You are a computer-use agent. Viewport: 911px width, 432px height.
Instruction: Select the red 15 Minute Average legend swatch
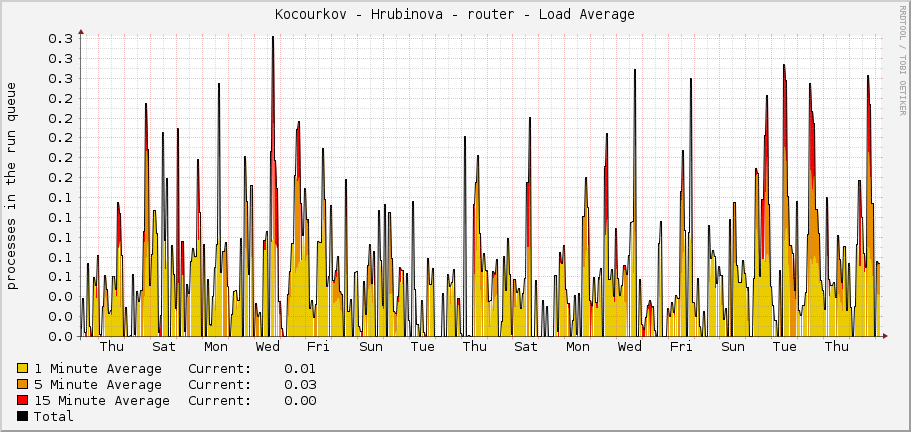(x=23, y=400)
